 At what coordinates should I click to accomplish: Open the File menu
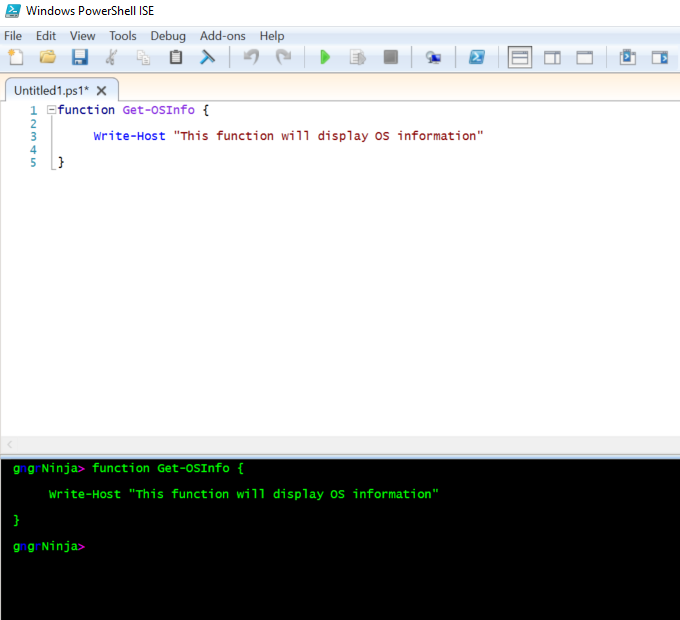click(x=13, y=36)
